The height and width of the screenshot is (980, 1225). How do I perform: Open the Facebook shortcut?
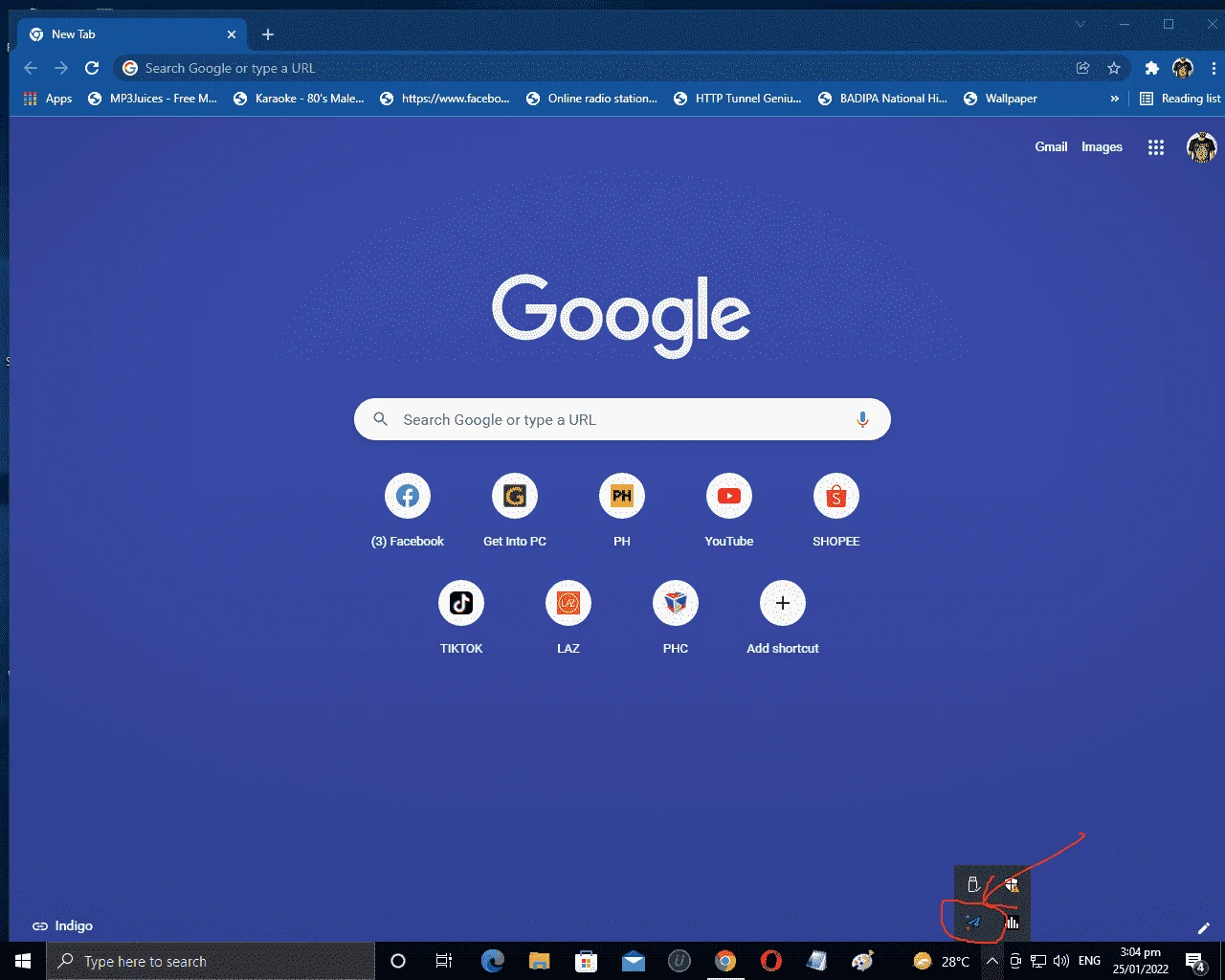coord(408,511)
